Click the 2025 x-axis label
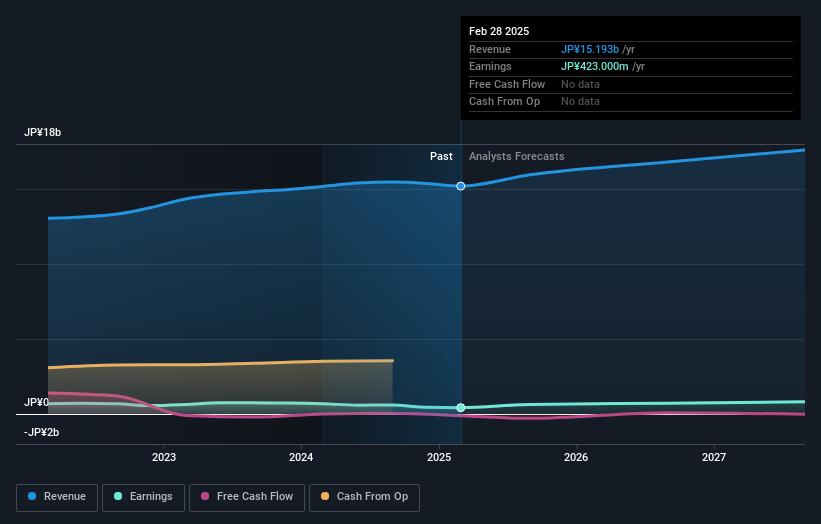 [439, 458]
